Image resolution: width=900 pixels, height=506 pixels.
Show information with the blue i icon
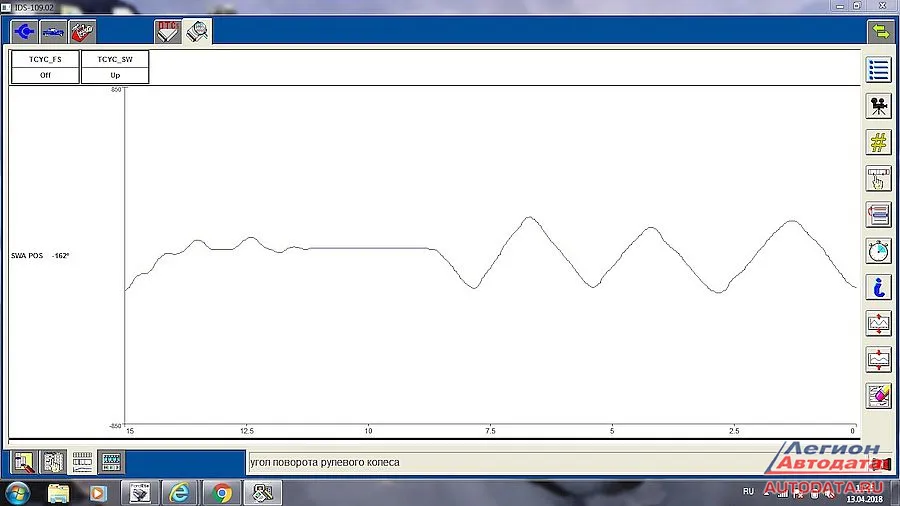[878, 287]
